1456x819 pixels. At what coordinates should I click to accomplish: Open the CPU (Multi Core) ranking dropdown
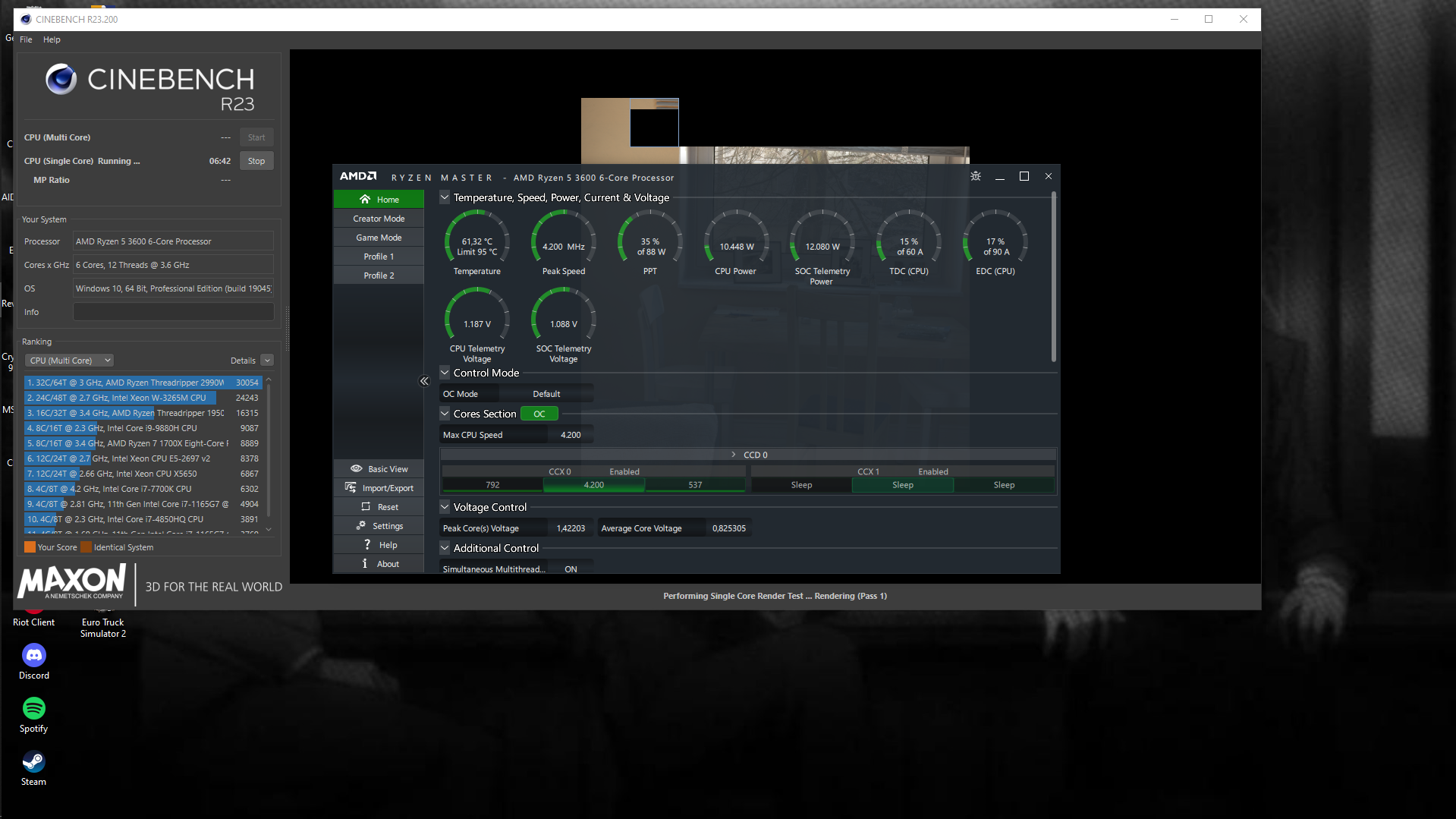coord(70,361)
